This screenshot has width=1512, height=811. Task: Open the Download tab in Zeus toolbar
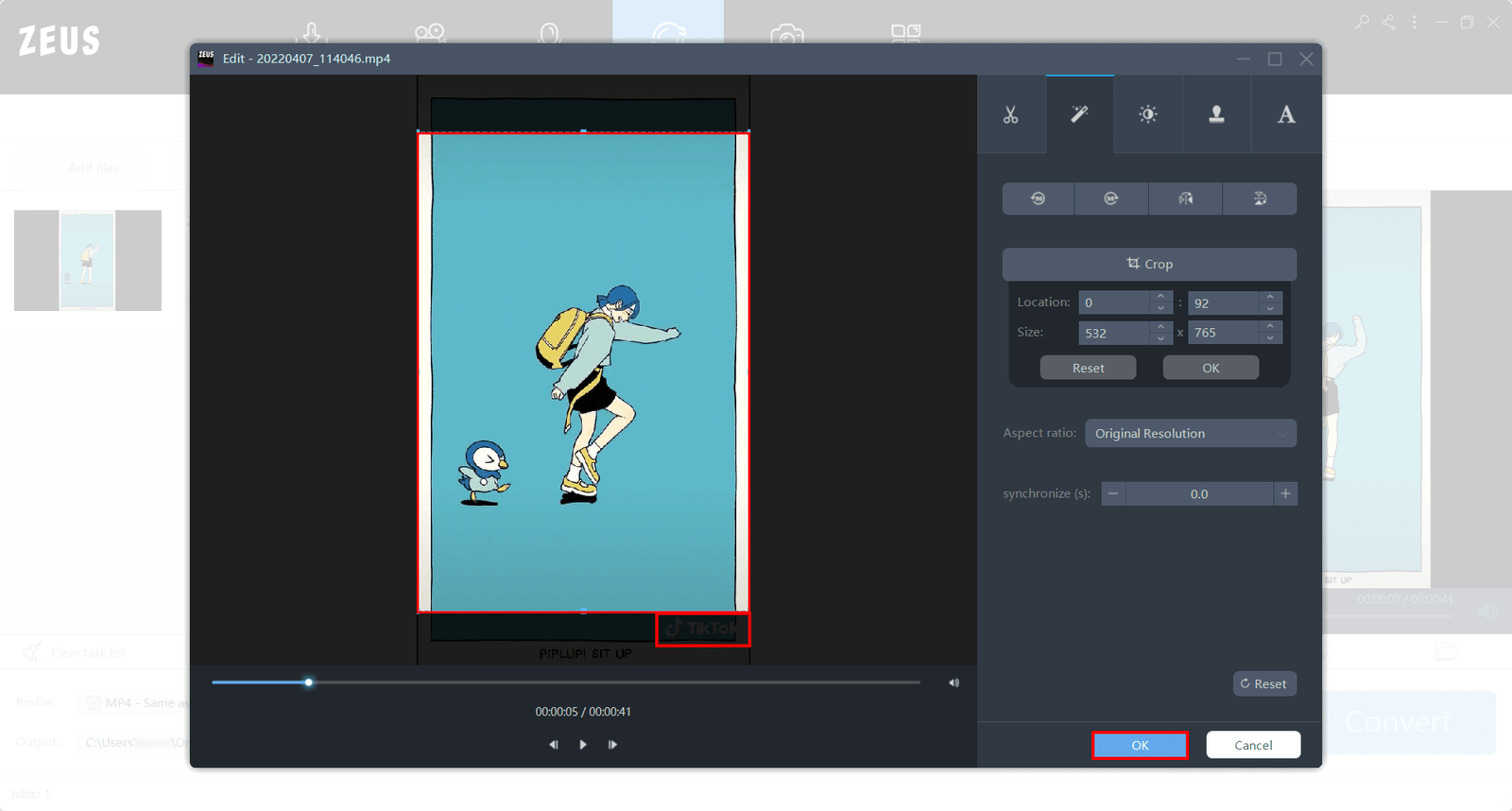tap(312, 34)
